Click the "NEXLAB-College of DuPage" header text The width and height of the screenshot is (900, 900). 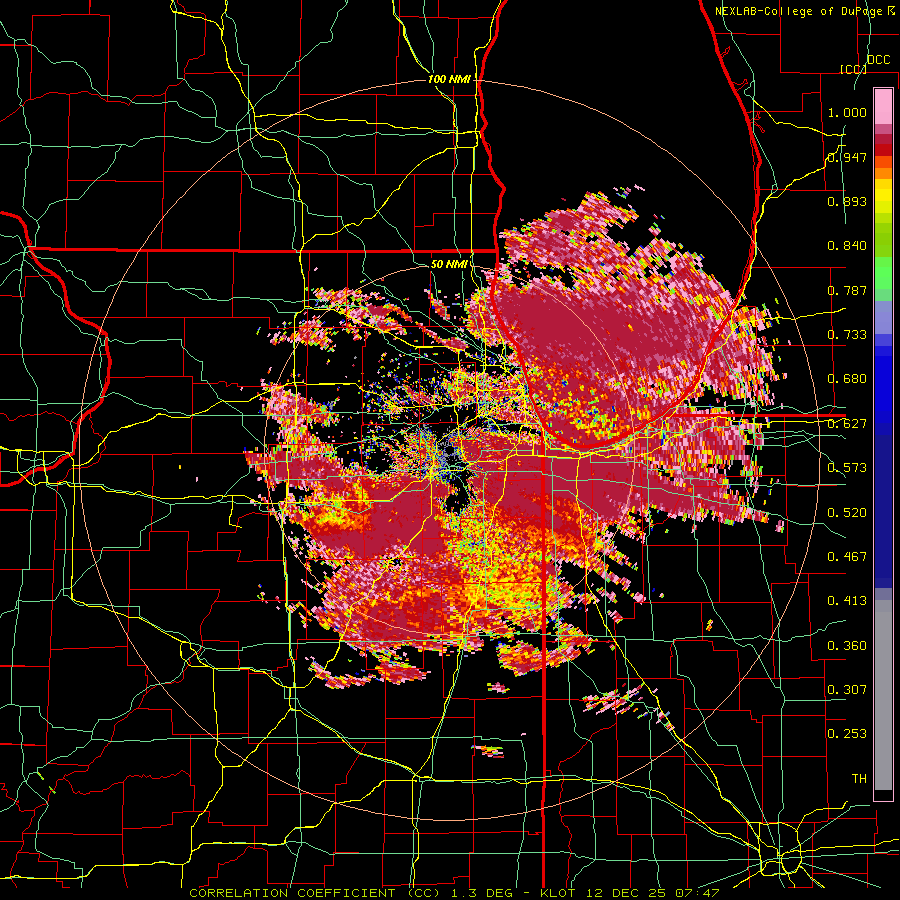pyautogui.click(x=799, y=11)
